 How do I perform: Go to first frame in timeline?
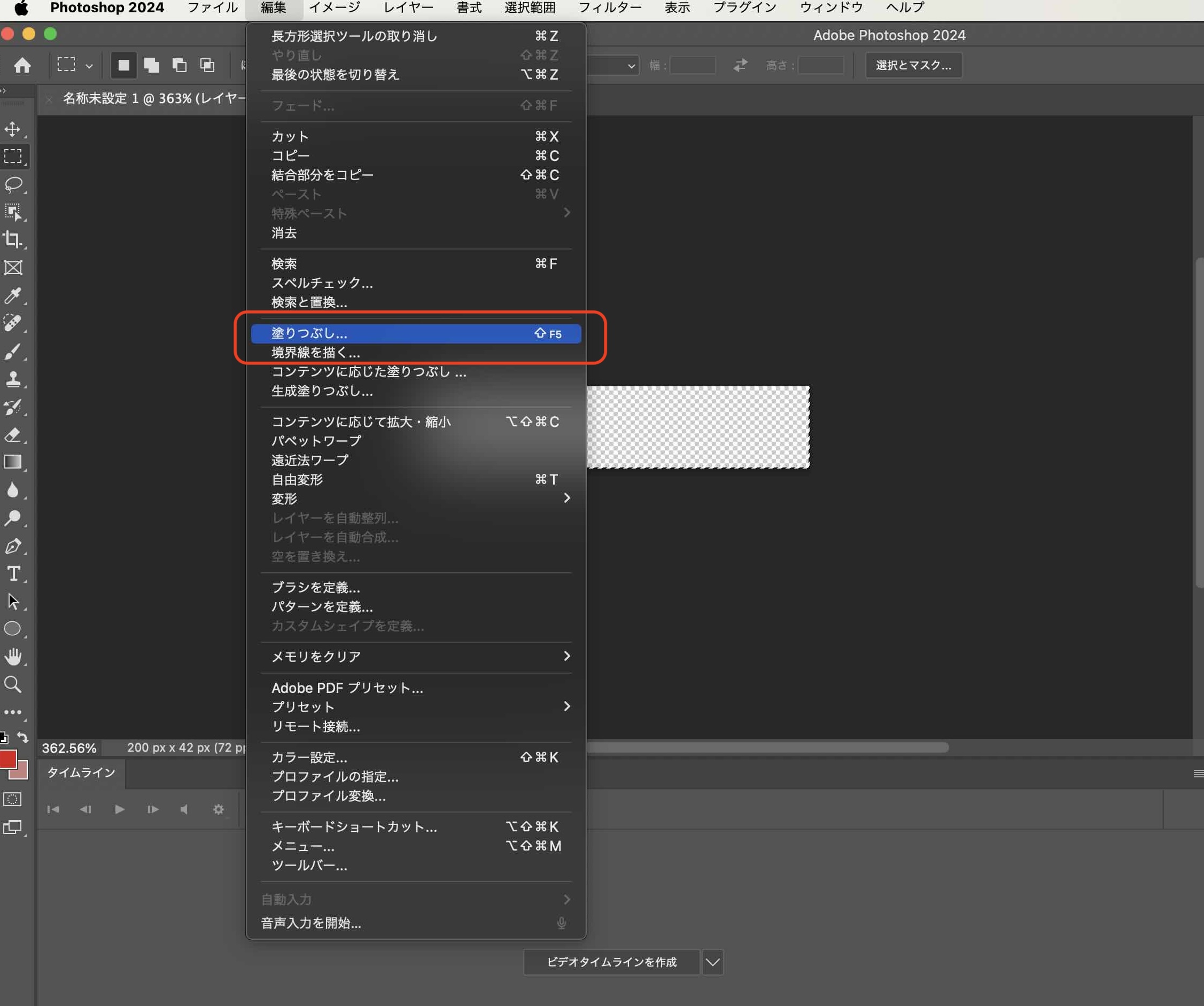coord(53,810)
